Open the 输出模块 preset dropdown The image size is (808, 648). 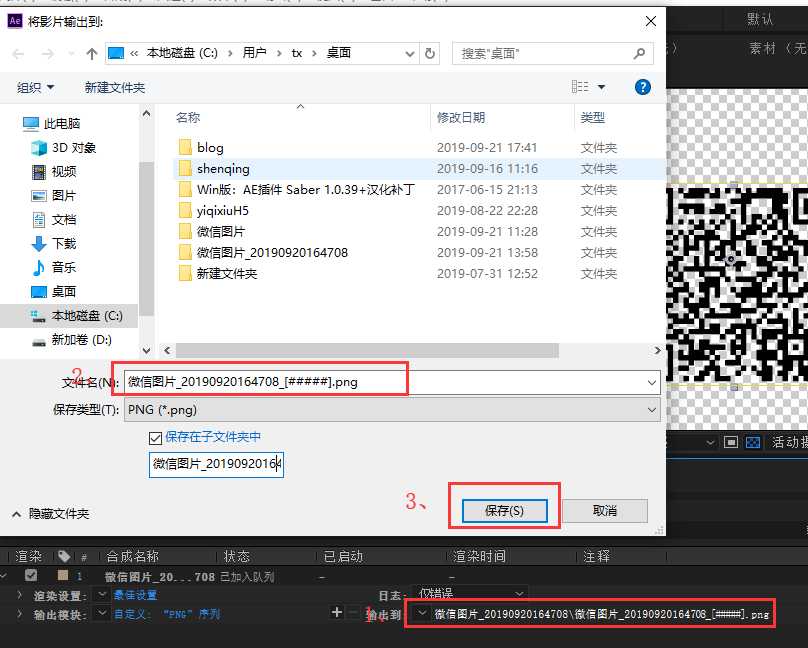click(102, 612)
